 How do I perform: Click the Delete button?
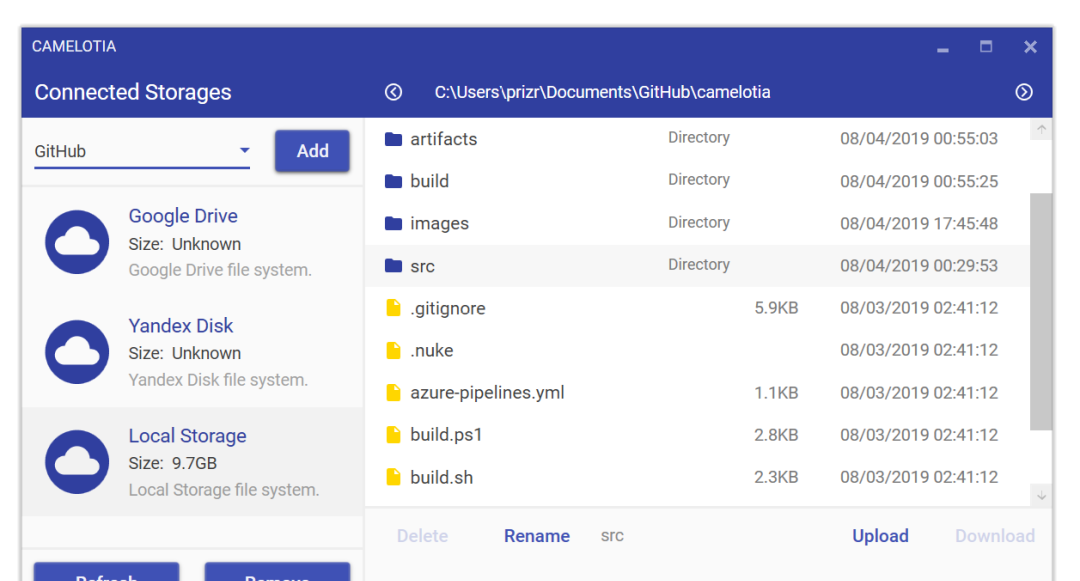422,536
